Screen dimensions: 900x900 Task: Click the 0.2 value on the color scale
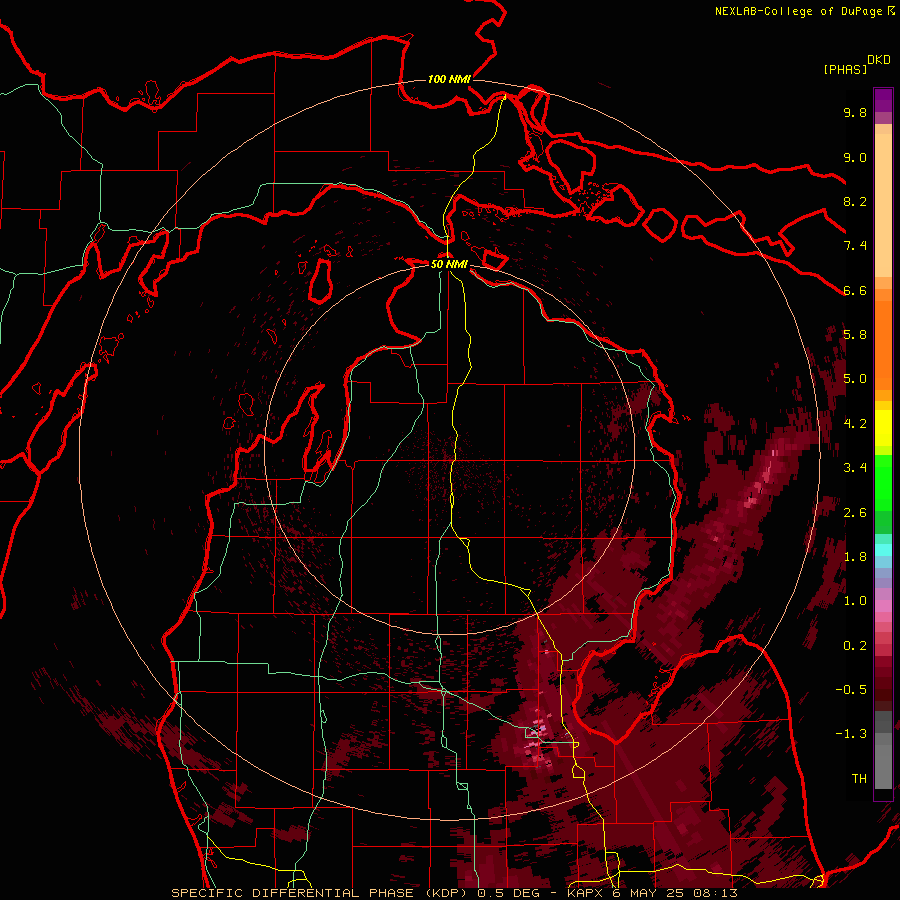pyautogui.click(x=855, y=645)
